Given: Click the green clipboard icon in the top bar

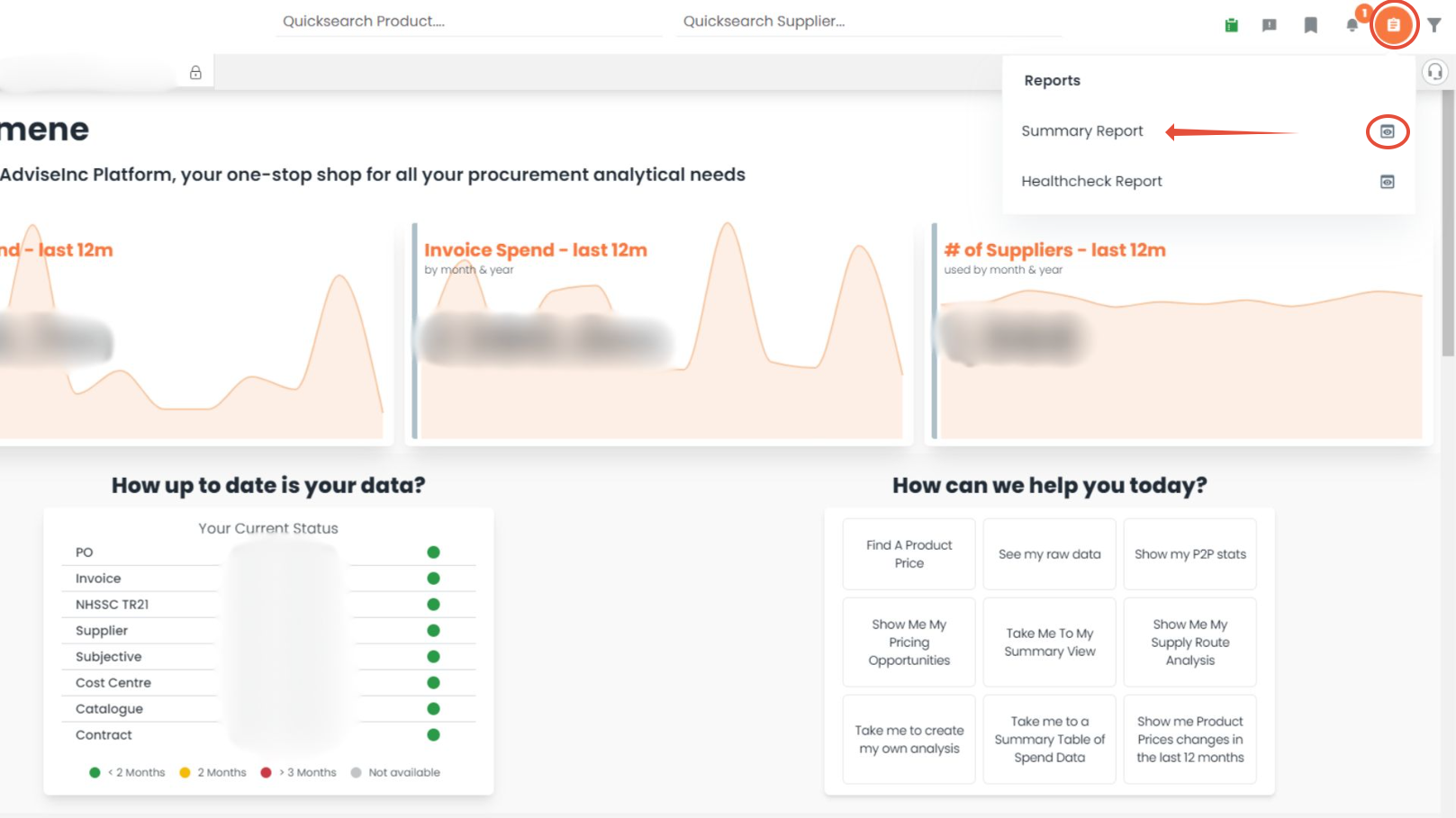Looking at the screenshot, I should 1231,25.
